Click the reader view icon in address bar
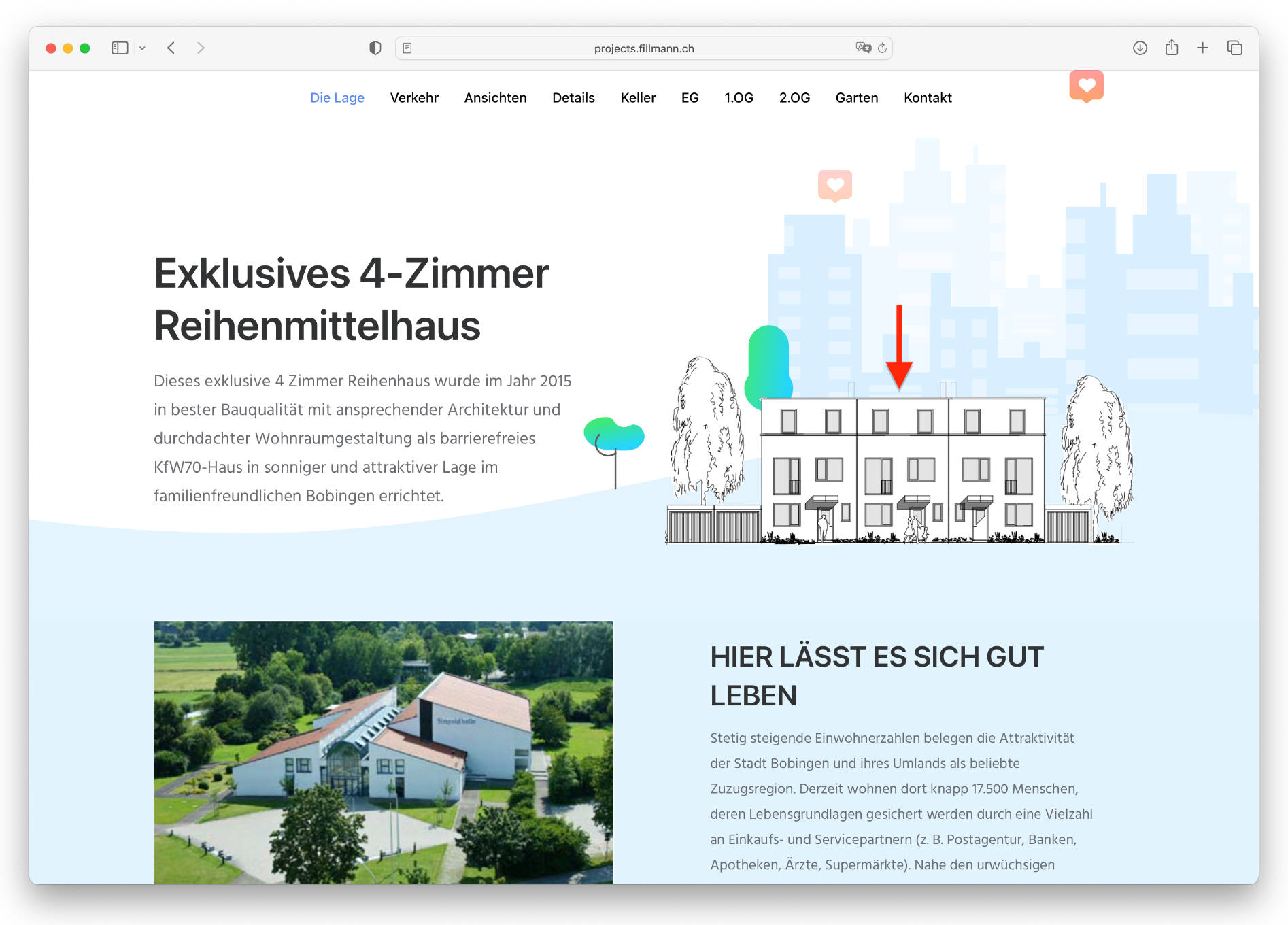Viewport: 1288px width, 925px height. [407, 48]
